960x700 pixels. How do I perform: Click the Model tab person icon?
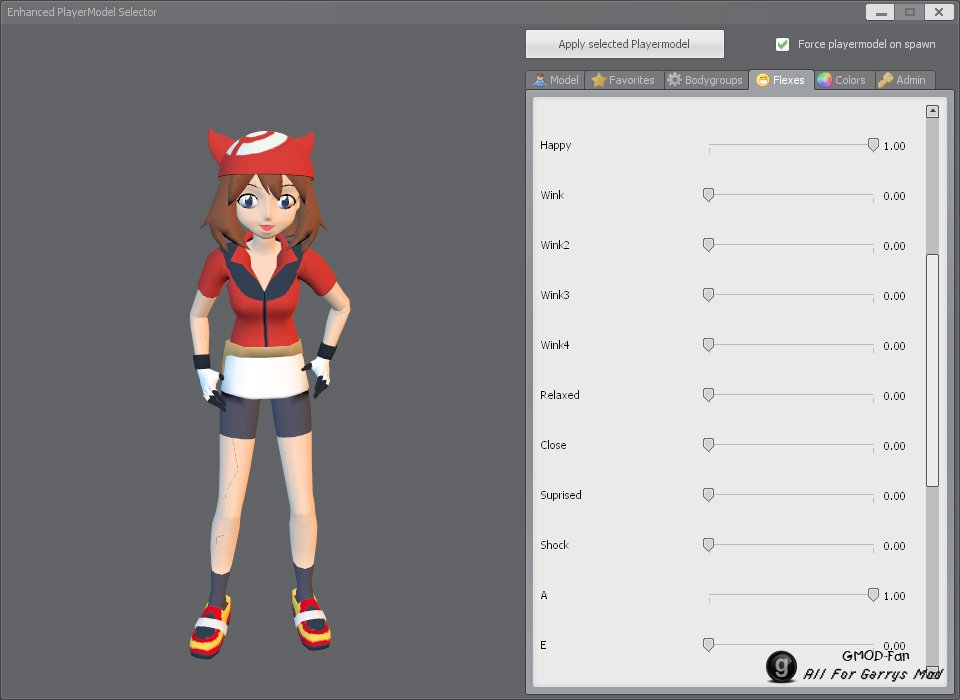539,80
